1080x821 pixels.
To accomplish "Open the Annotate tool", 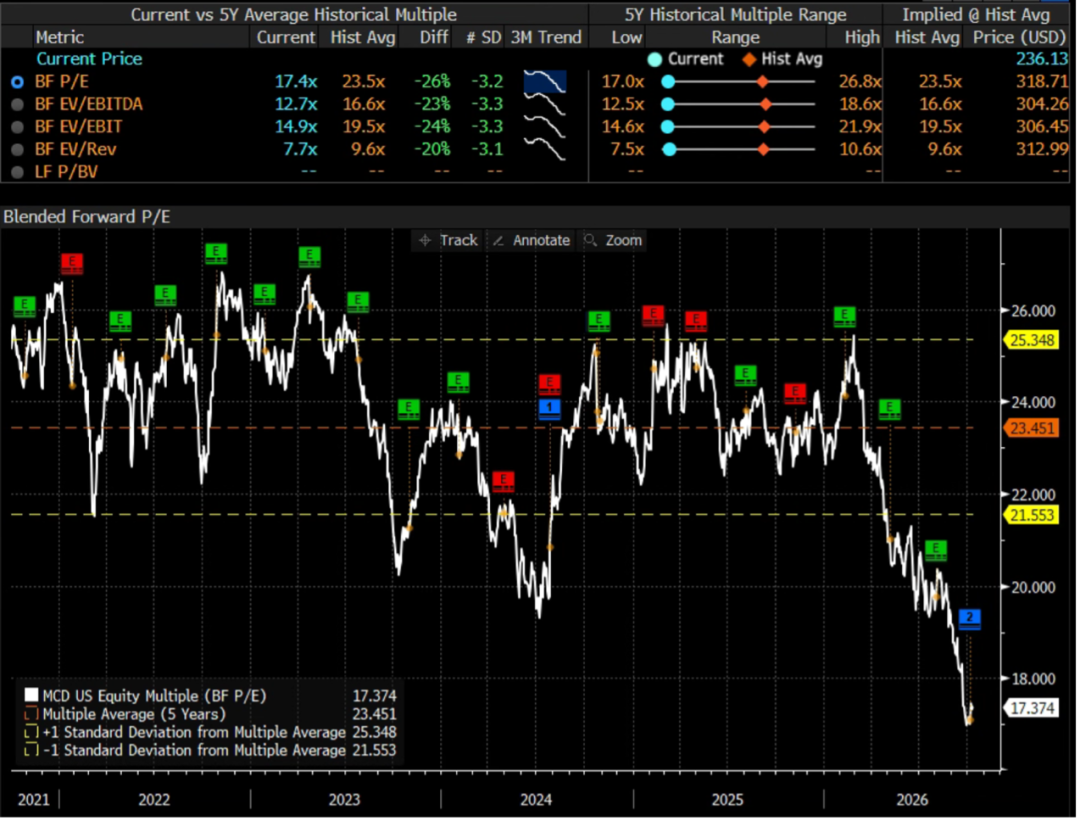I will point(531,240).
